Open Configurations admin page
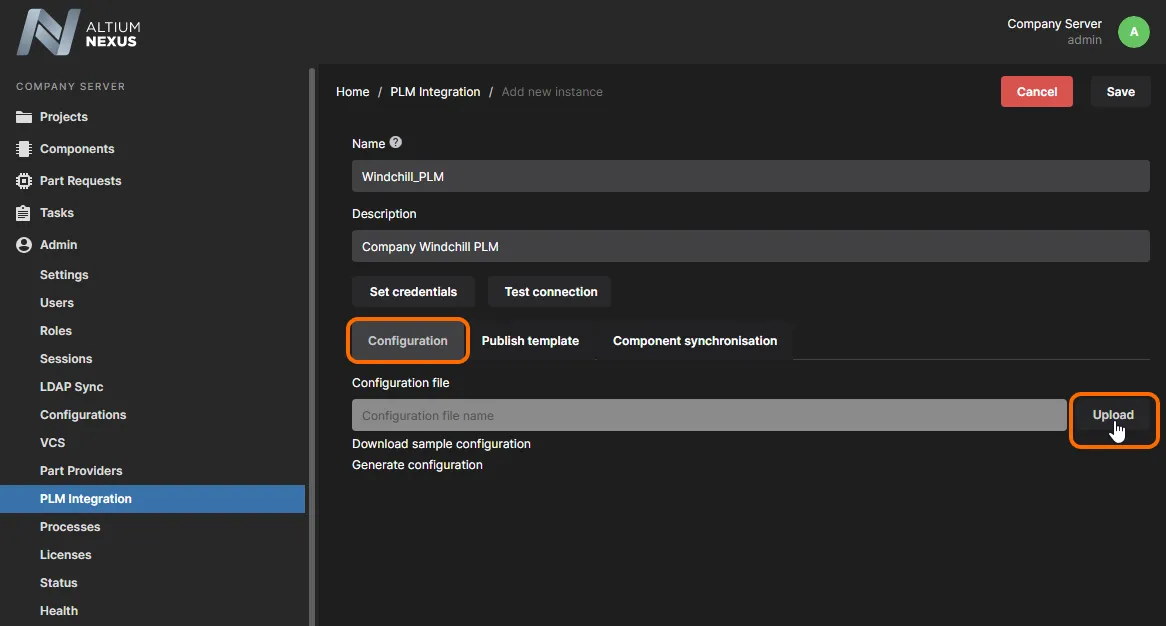Screen dimensions: 1166x626 (x=83, y=415)
